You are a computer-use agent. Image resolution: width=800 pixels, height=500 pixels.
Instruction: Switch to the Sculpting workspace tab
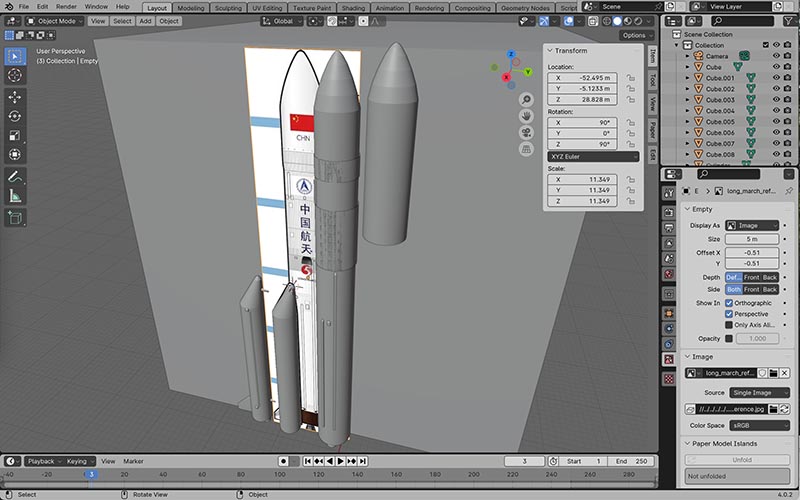[228, 7]
